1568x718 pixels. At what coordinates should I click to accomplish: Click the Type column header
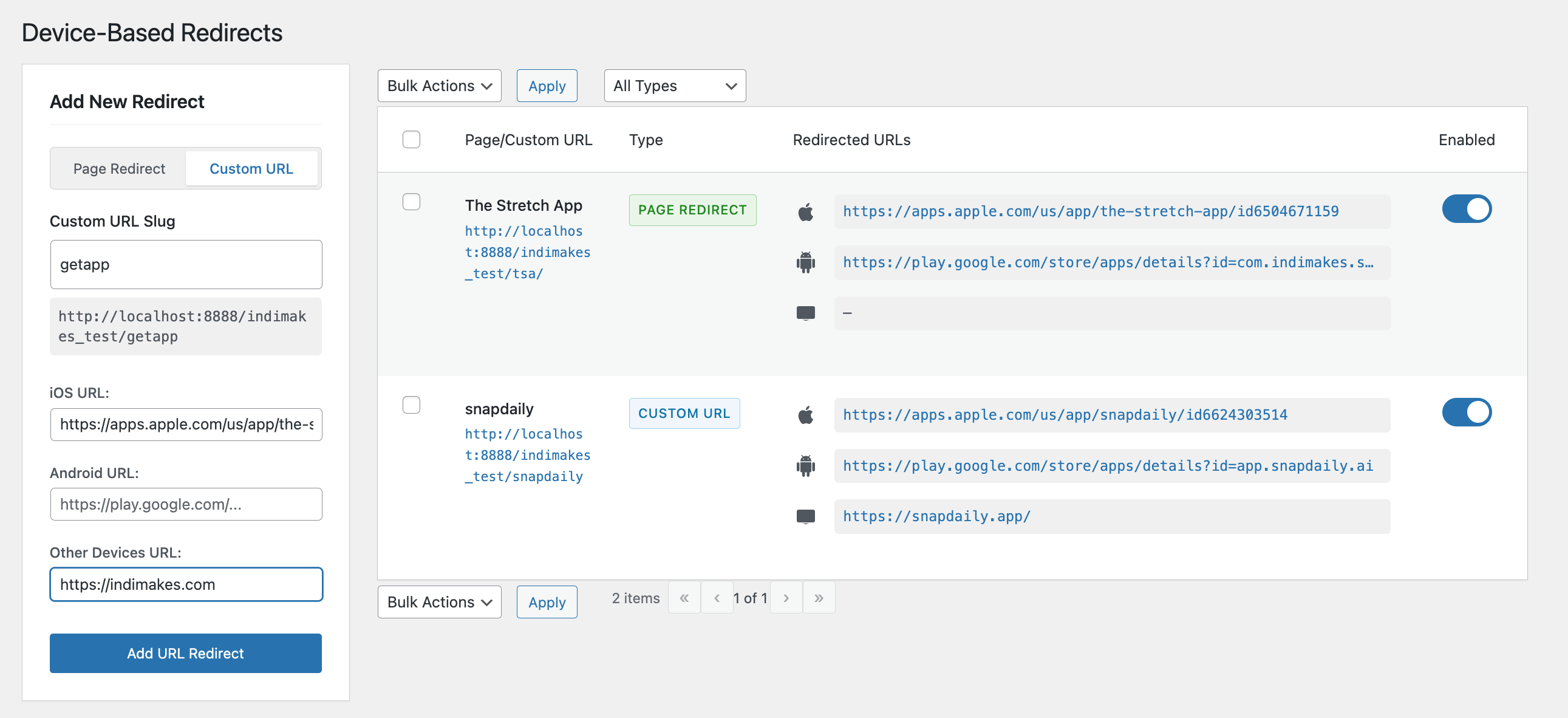[x=645, y=140]
